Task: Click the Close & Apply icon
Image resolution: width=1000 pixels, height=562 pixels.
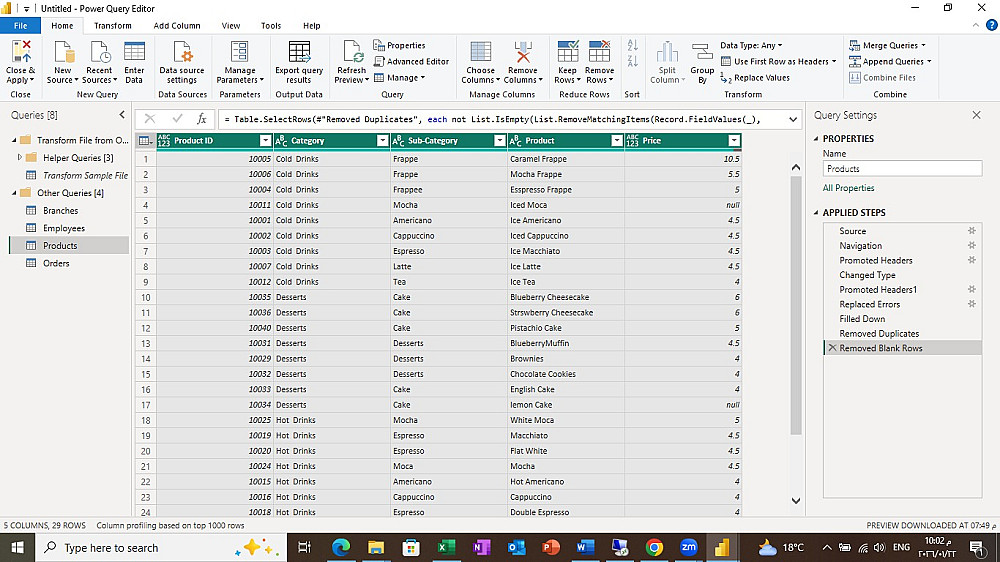Action: click(21, 52)
